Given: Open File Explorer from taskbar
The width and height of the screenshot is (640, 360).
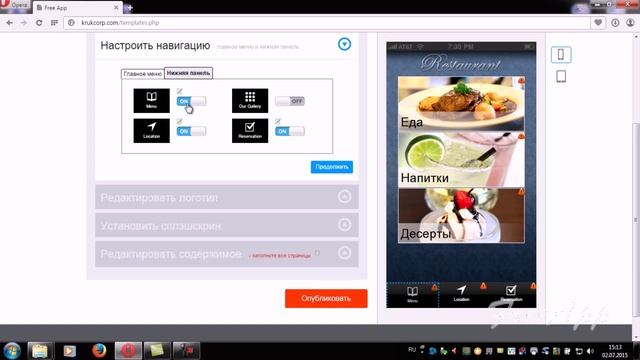Looking at the screenshot, I should click(x=40, y=351).
